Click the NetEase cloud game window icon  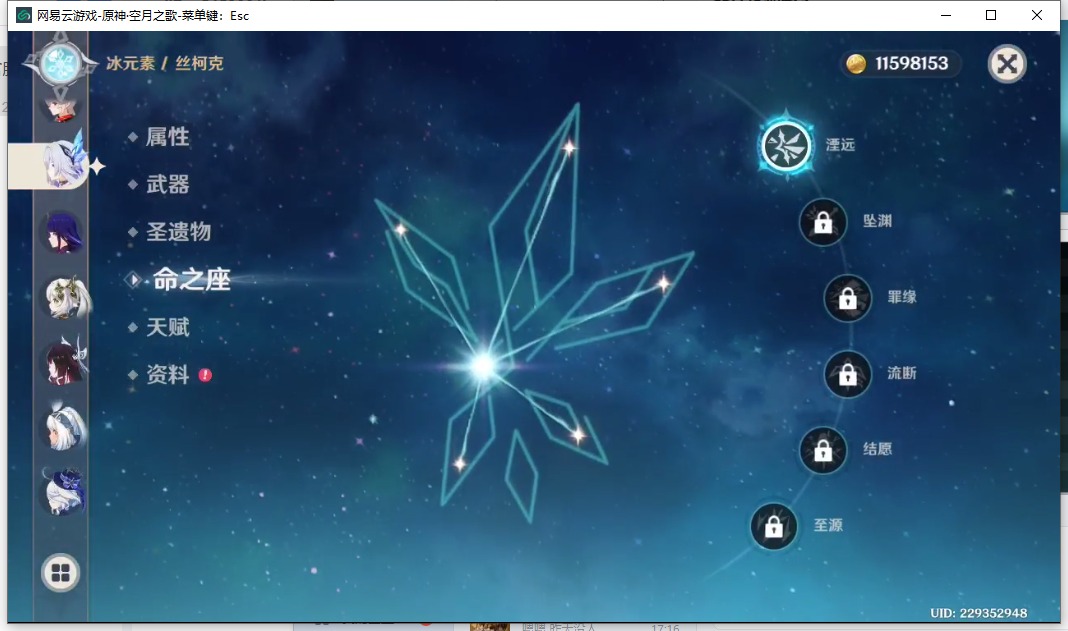pos(24,15)
